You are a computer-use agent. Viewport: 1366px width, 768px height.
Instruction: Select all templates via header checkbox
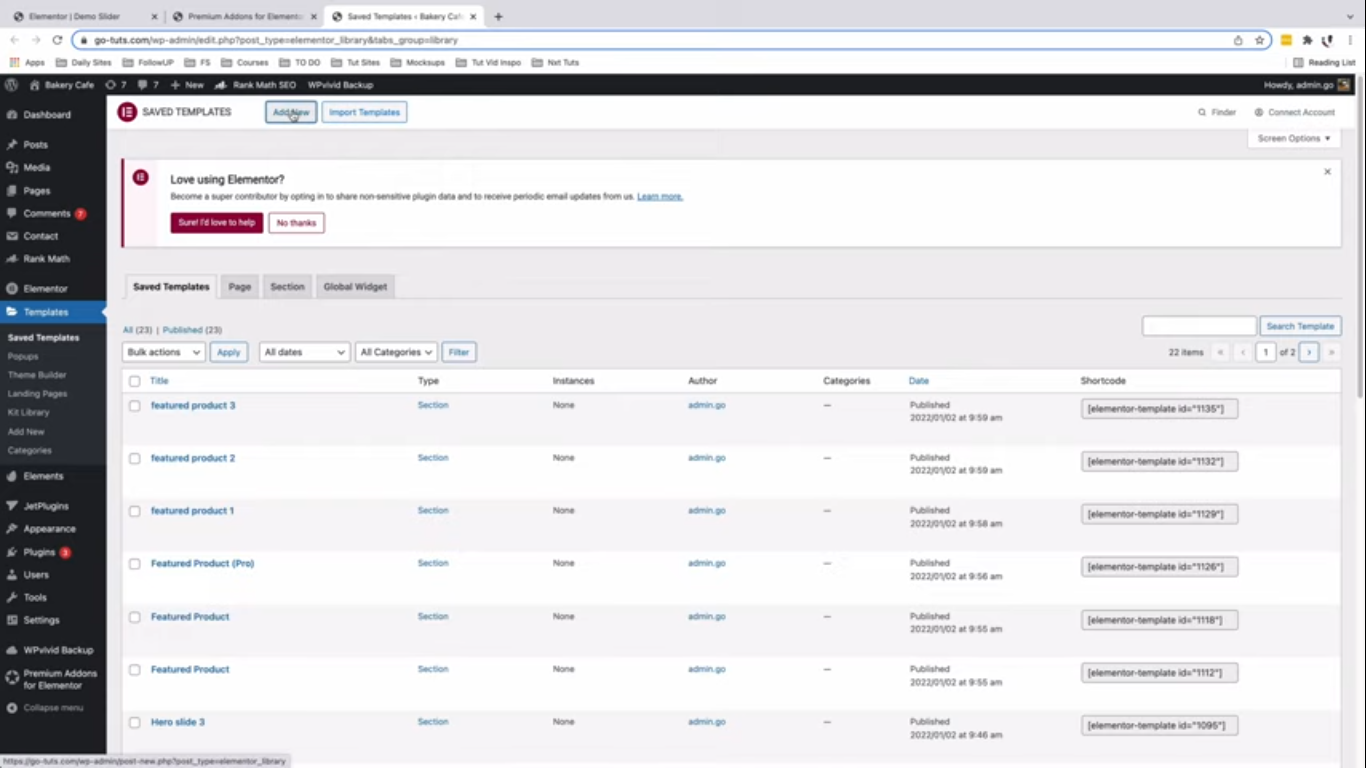click(134, 381)
